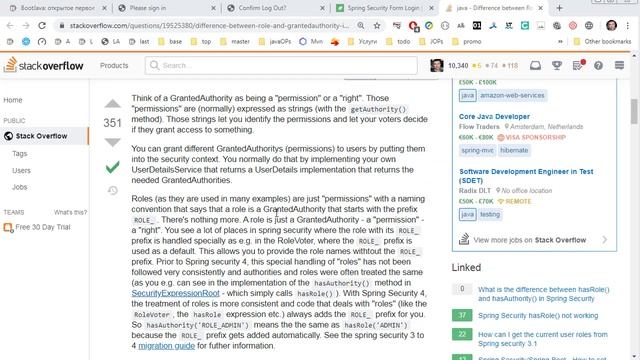Show answer activity history icon
The width and height of the screenshot is (640, 360).
click(x=112, y=190)
